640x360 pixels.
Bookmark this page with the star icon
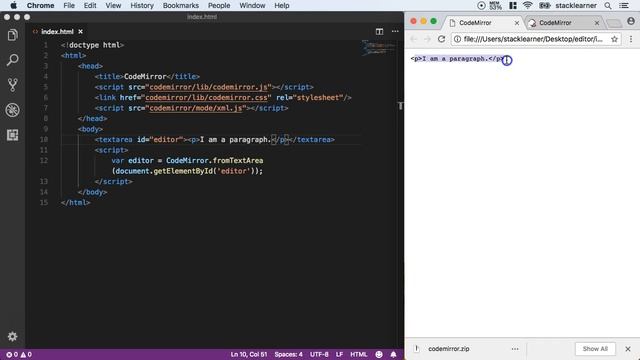pyautogui.click(x=614, y=39)
